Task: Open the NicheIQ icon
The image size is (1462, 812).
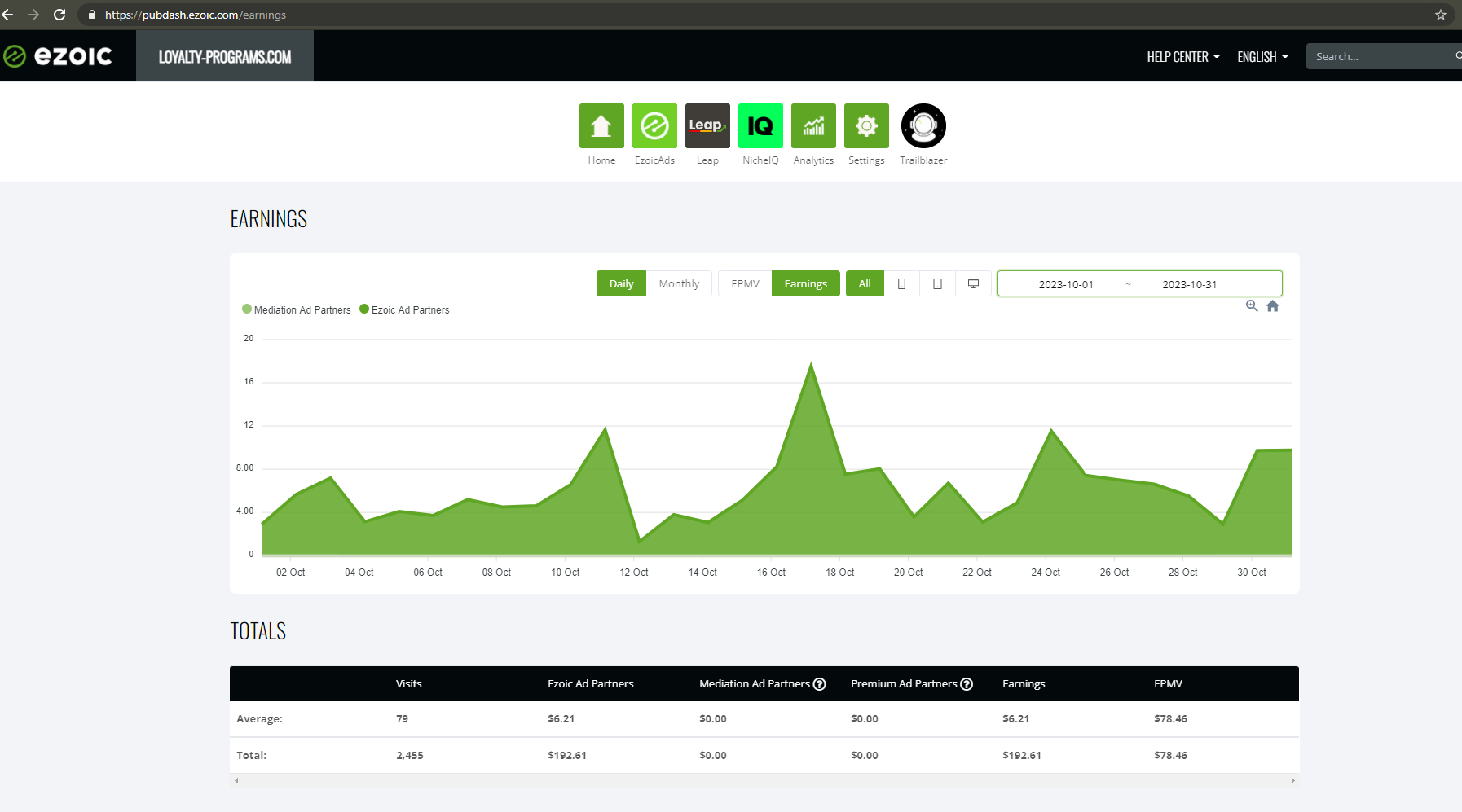Action: [760, 126]
